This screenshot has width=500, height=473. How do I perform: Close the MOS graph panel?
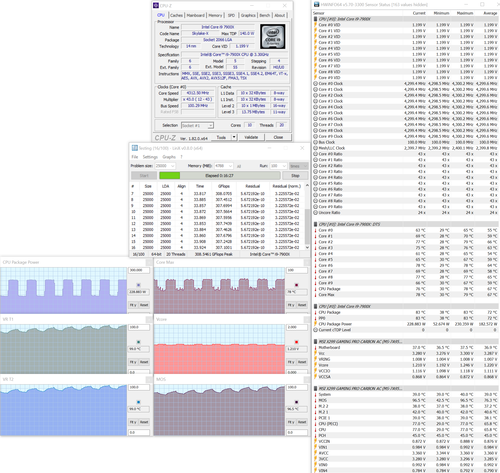(x=307, y=379)
